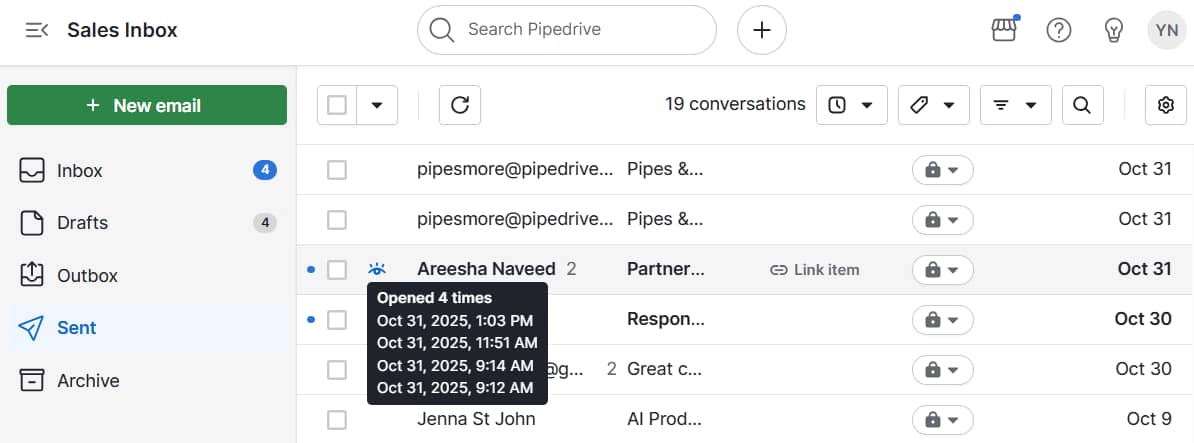Check the Areesha Naveed row checkbox
Image resolution: width=1194 pixels, height=443 pixels.
click(337, 269)
